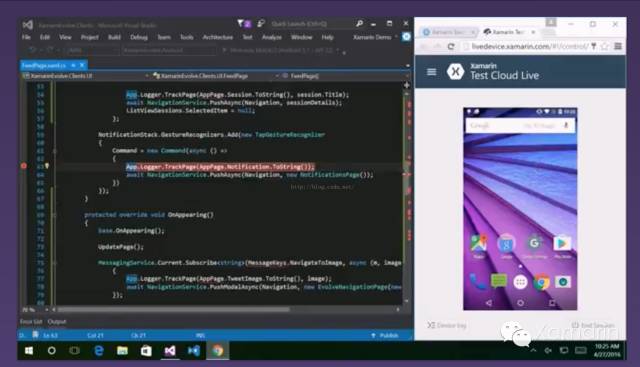The width and height of the screenshot is (640, 367).
Task: Click the Xamarin hexagon logo
Action: coord(455,72)
